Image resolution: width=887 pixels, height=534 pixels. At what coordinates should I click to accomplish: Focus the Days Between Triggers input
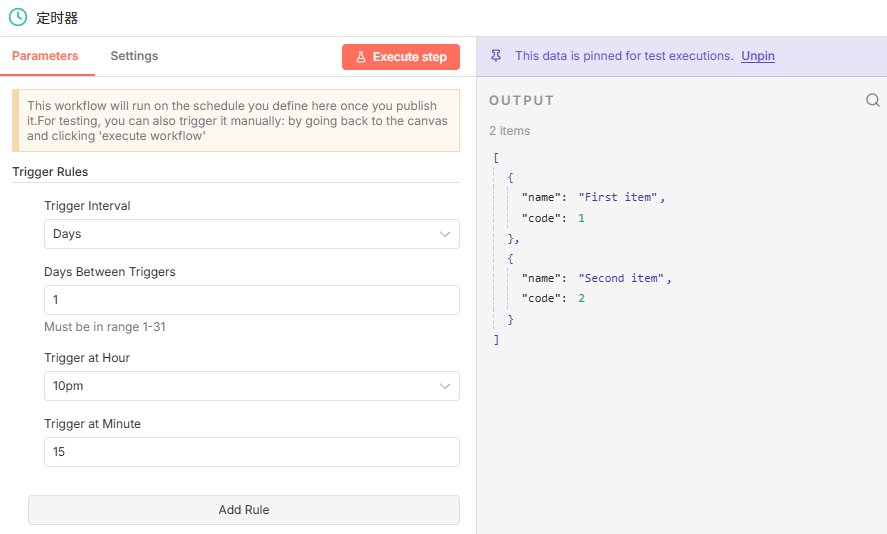click(251, 300)
